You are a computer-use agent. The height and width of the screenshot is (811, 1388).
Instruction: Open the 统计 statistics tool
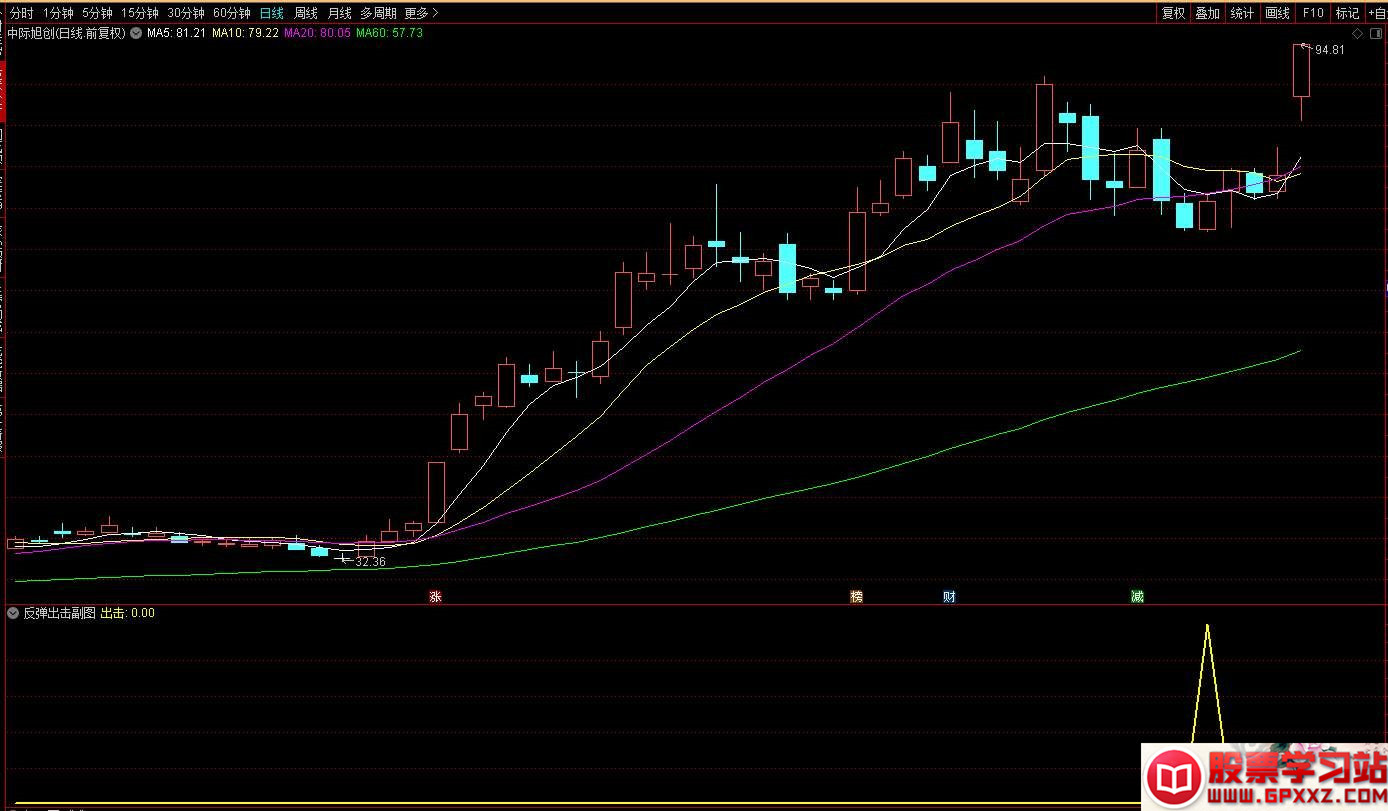pos(1242,13)
